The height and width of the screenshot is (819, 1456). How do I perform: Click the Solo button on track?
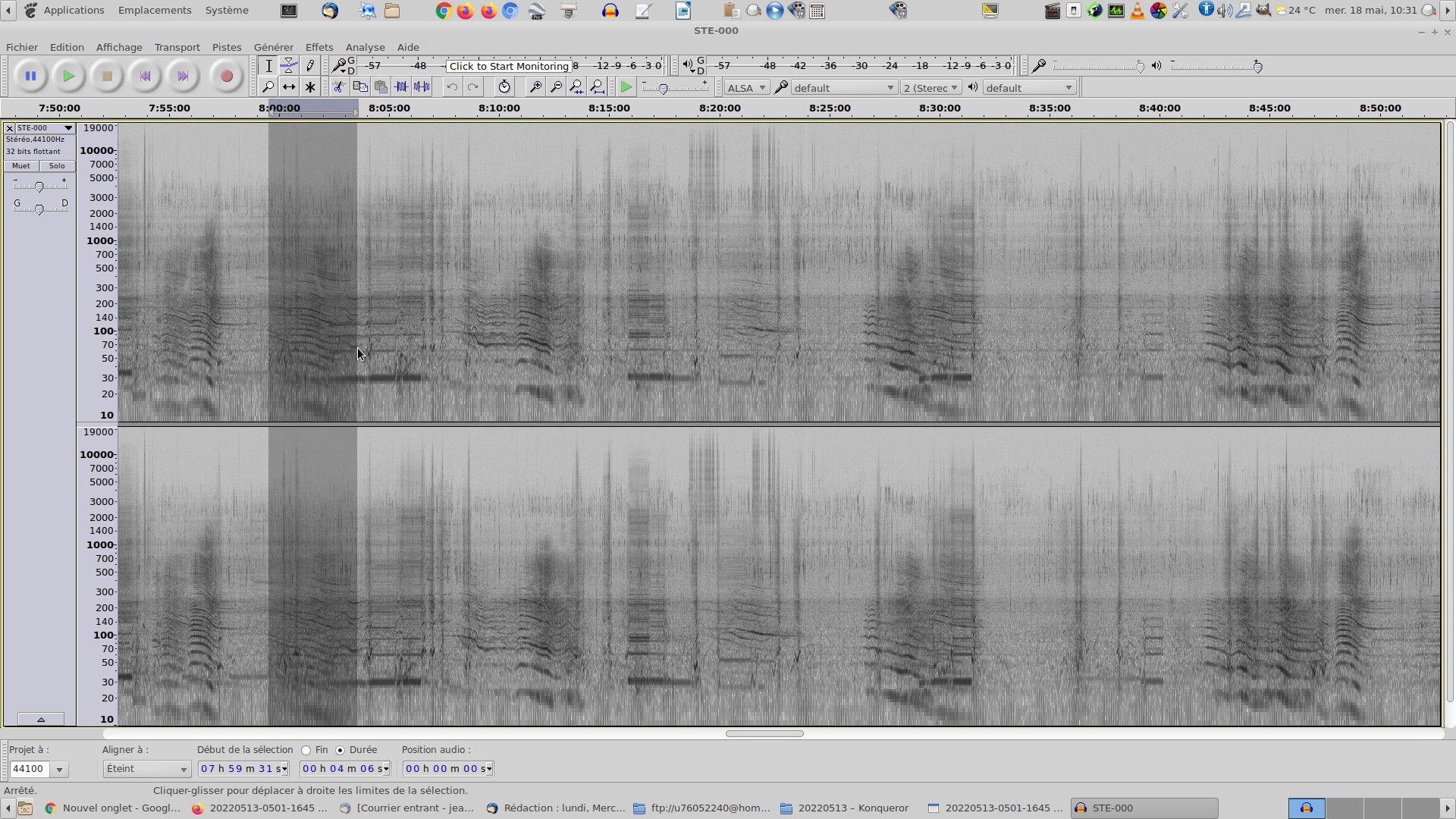pyautogui.click(x=57, y=166)
